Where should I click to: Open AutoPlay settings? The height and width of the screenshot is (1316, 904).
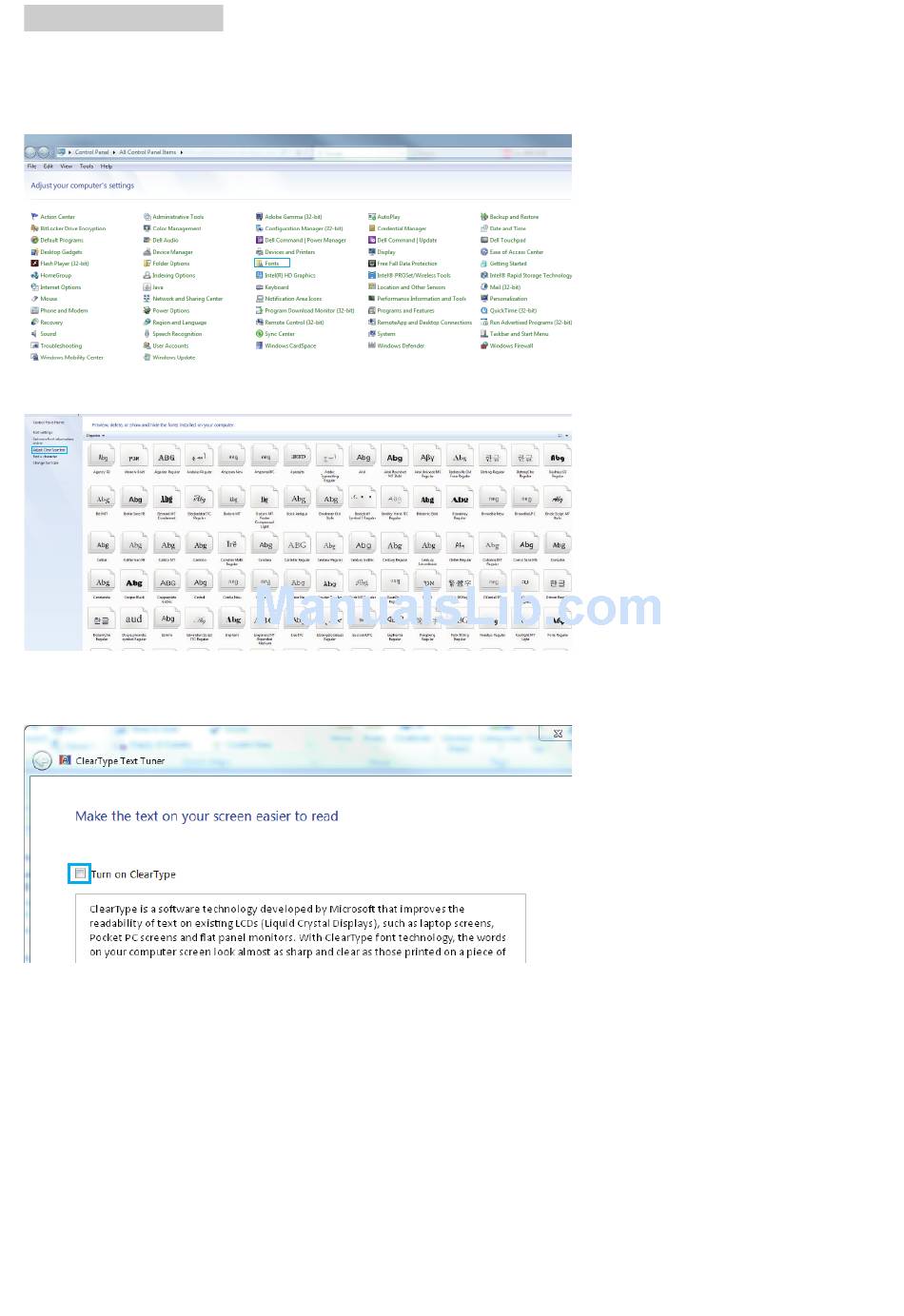384,217
